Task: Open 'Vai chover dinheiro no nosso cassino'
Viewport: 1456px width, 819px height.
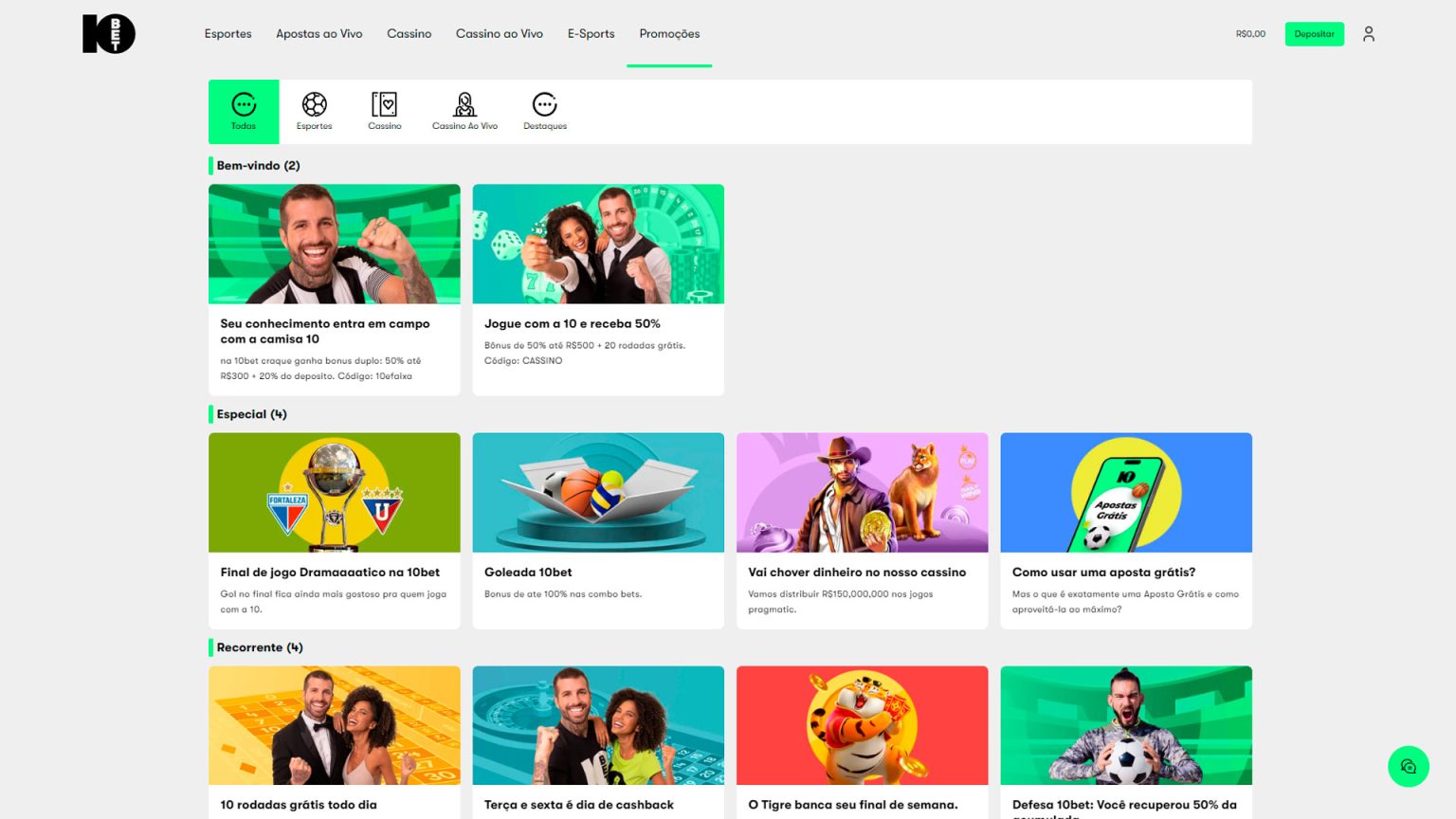Action: point(857,573)
